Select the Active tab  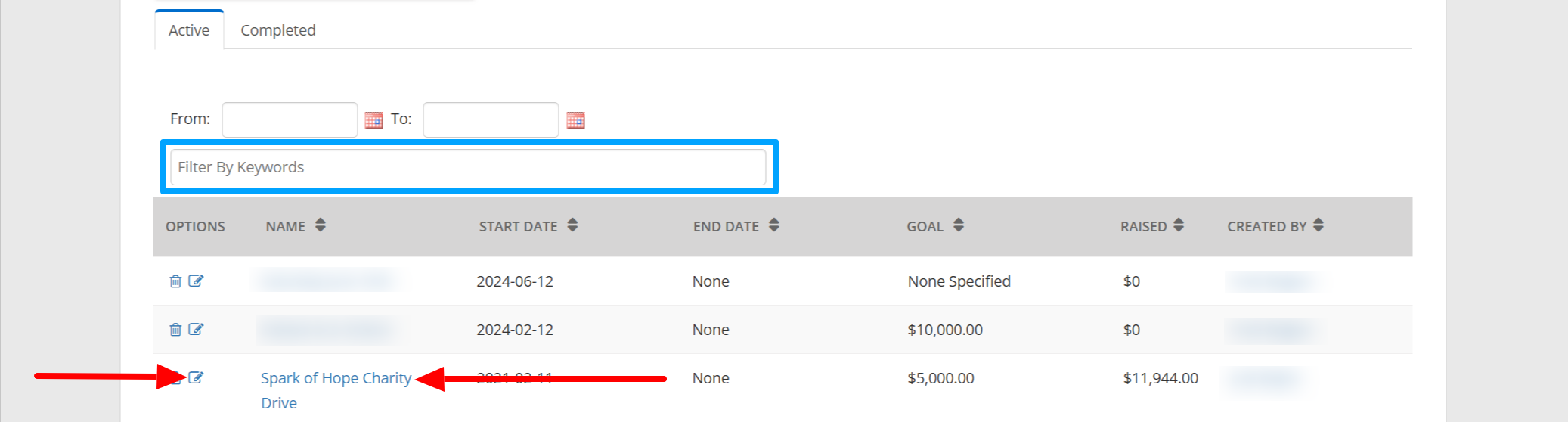coord(189,30)
